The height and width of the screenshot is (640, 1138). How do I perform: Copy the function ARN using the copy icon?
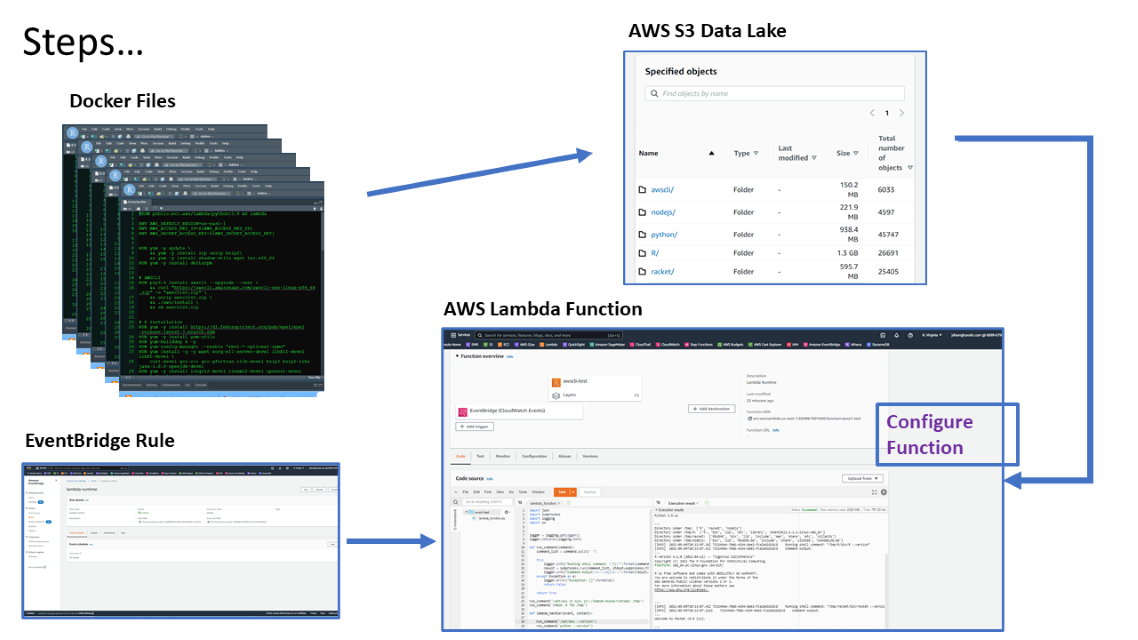pyautogui.click(x=752, y=416)
